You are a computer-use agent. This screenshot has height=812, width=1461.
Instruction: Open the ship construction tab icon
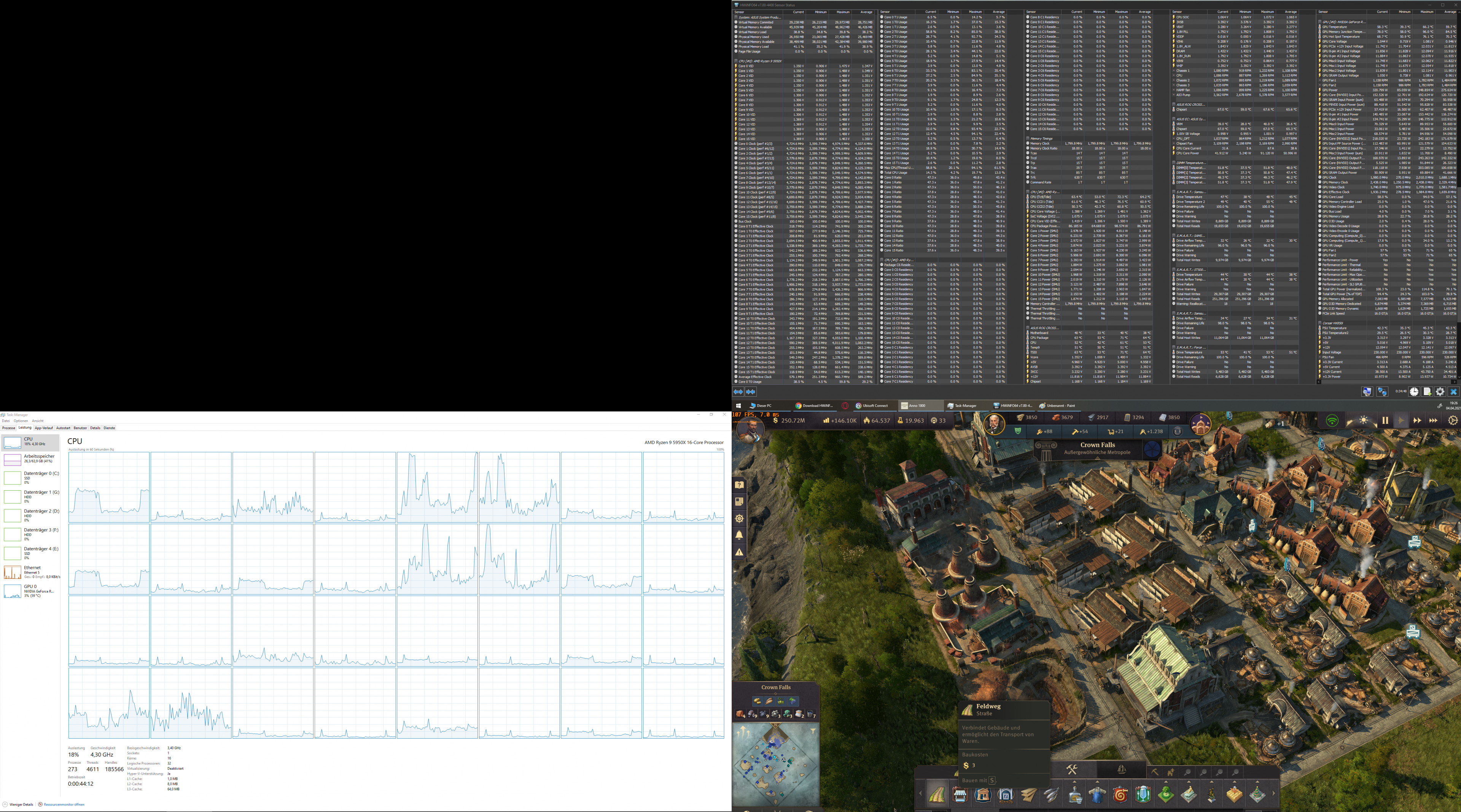(1121, 769)
